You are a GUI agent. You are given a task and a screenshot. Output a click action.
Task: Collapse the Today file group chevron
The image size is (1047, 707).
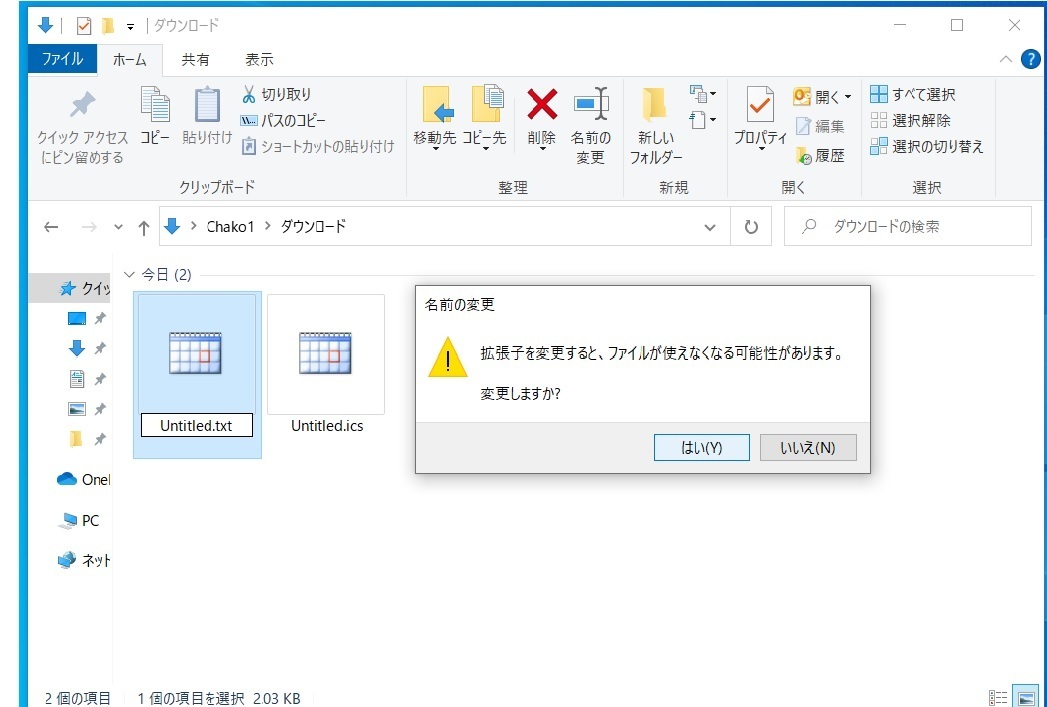[128, 274]
